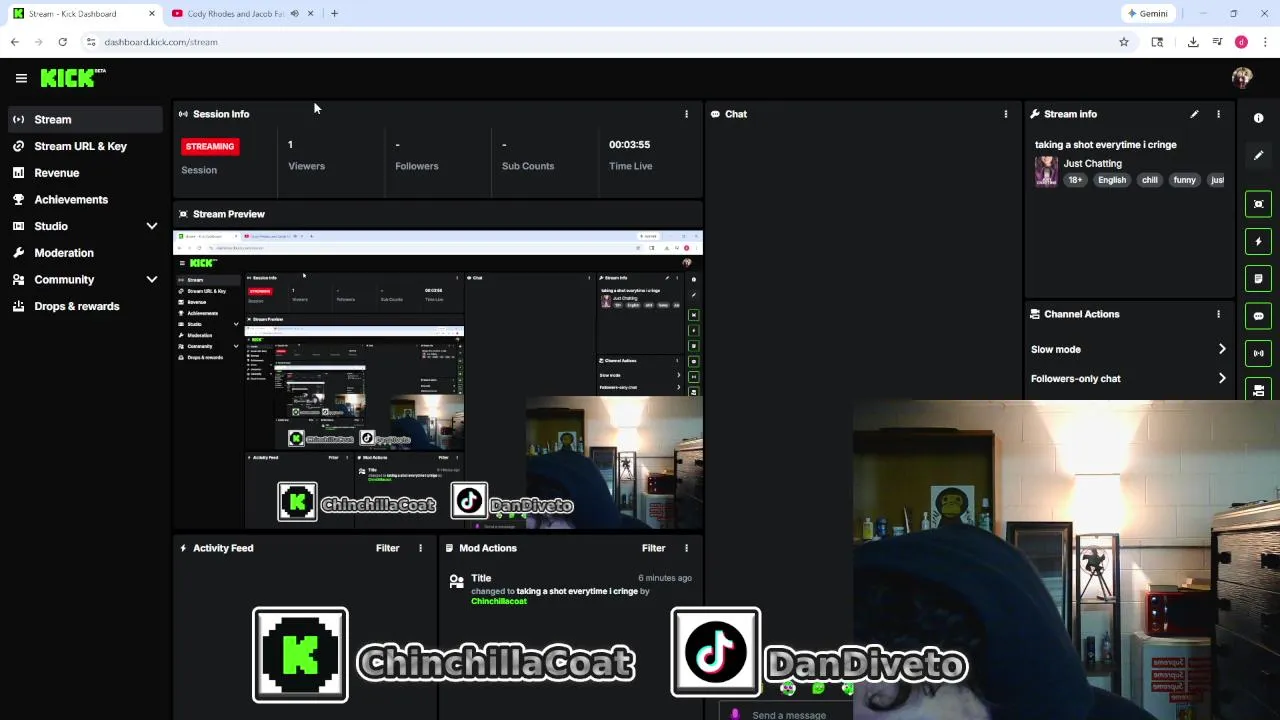The height and width of the screenshot is (720, 1280).
Task: Toggle Session Info broadcast widget in sidebar
Action: [1258, 353]
